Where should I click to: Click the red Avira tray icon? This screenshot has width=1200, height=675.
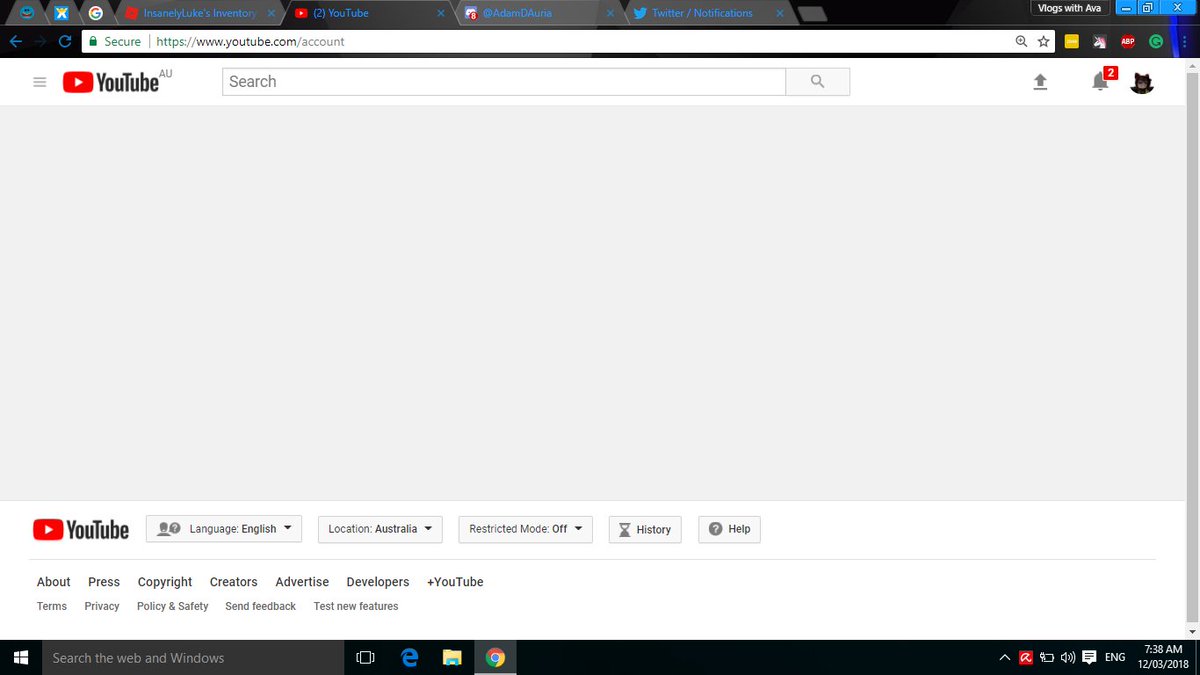(1026, 657)
